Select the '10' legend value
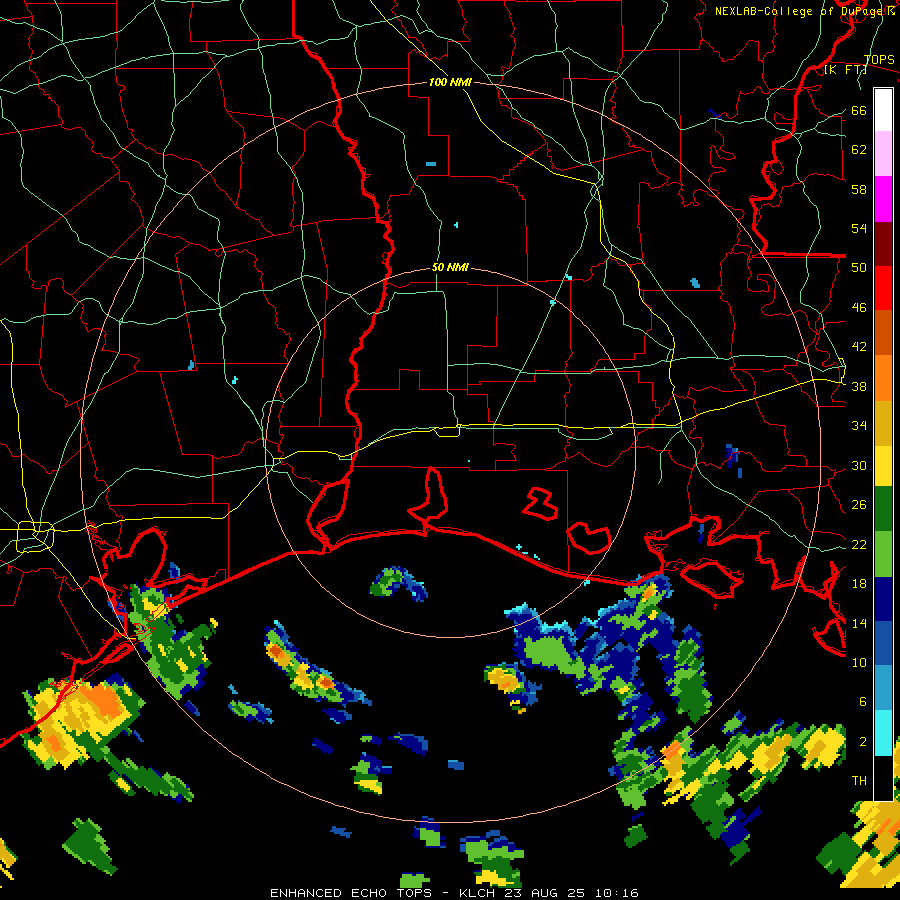 coord(859,662)
